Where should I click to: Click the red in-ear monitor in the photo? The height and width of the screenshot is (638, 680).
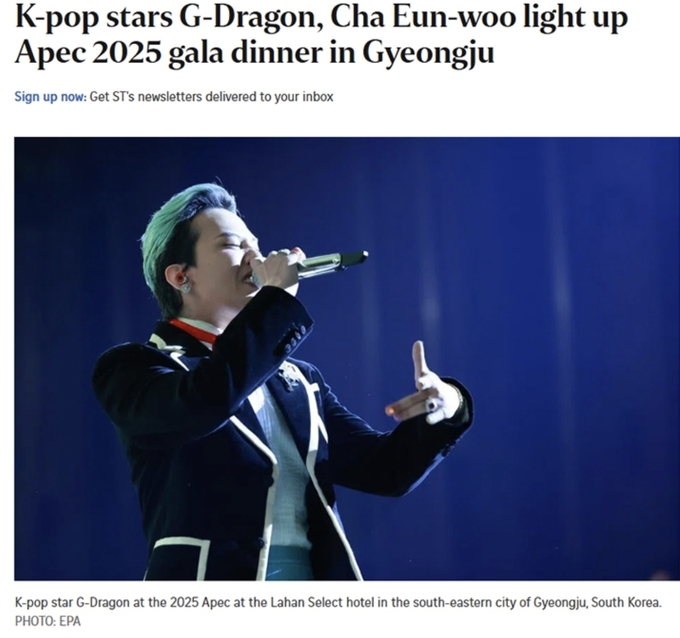(x=180, y=278)
